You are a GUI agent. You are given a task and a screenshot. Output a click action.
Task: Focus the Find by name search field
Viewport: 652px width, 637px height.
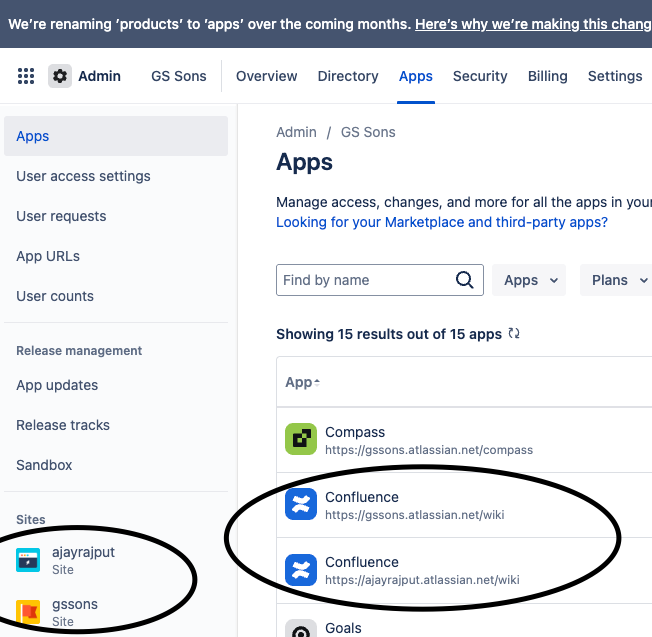click(380, 280)
